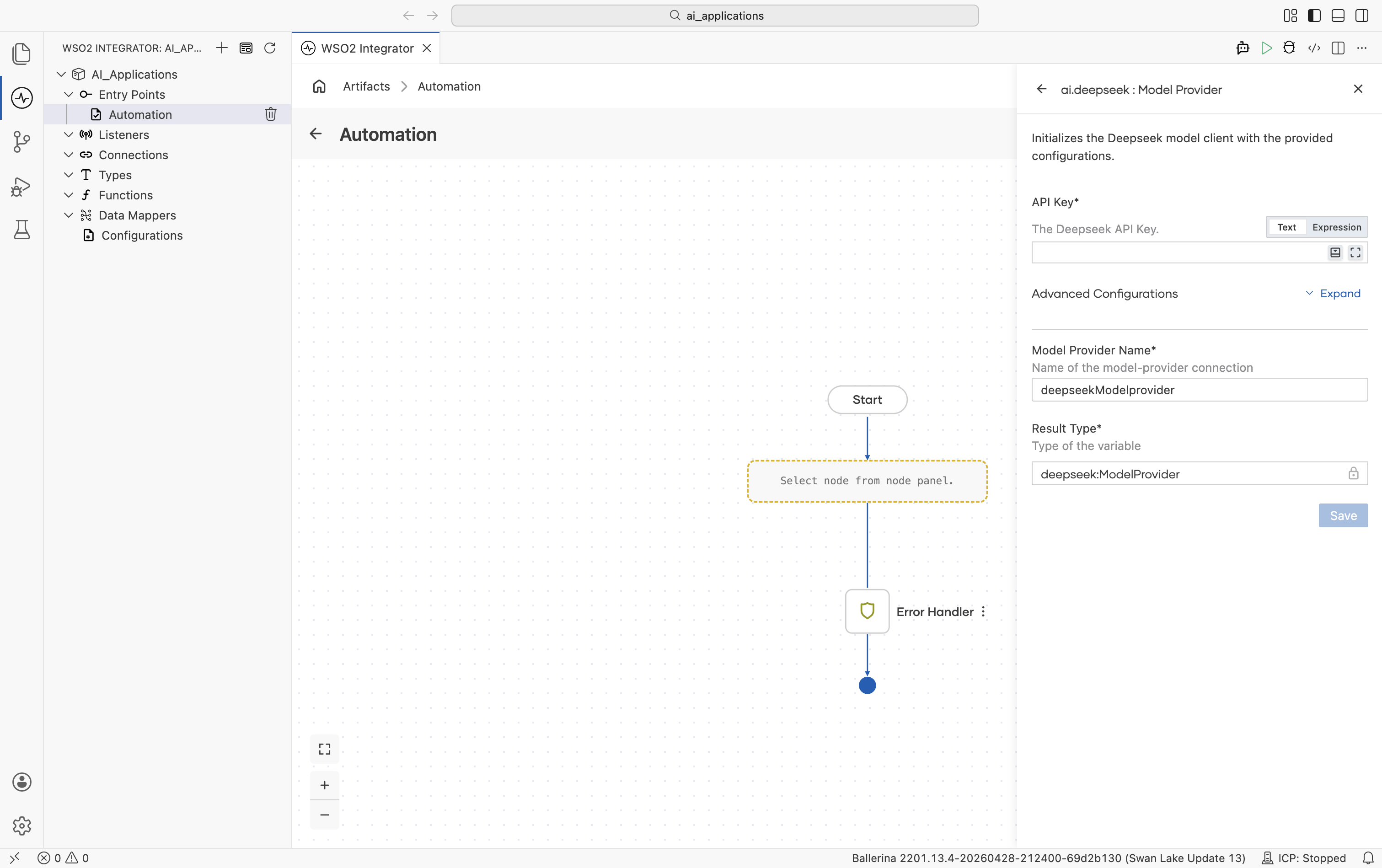This screenshot has height=868, width=1382.
Task: Start debugging the integration
Action: (1289, 48)
